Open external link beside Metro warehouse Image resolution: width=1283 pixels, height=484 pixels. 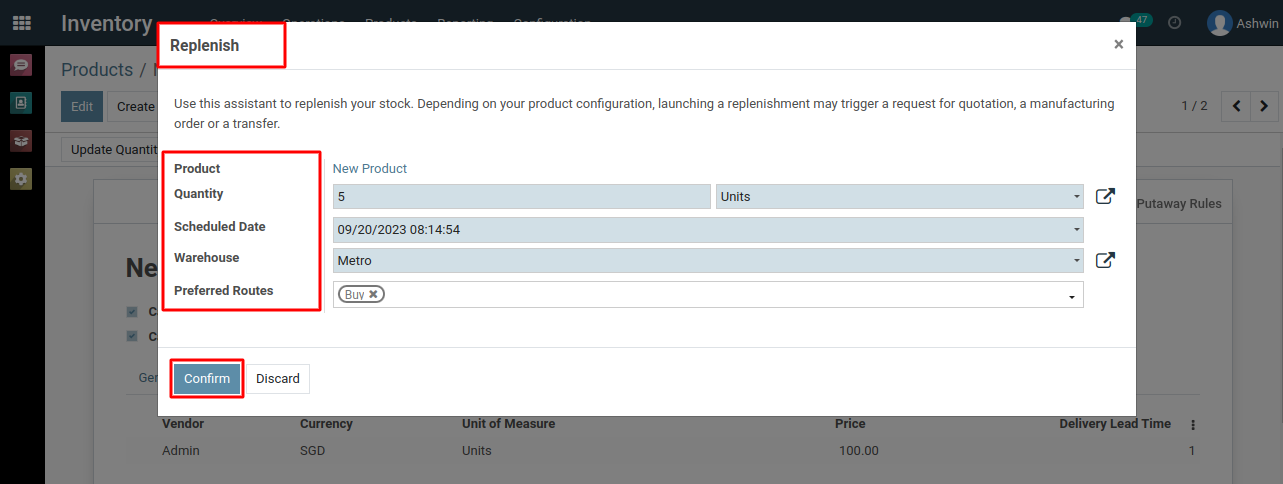coord(1105,261)
